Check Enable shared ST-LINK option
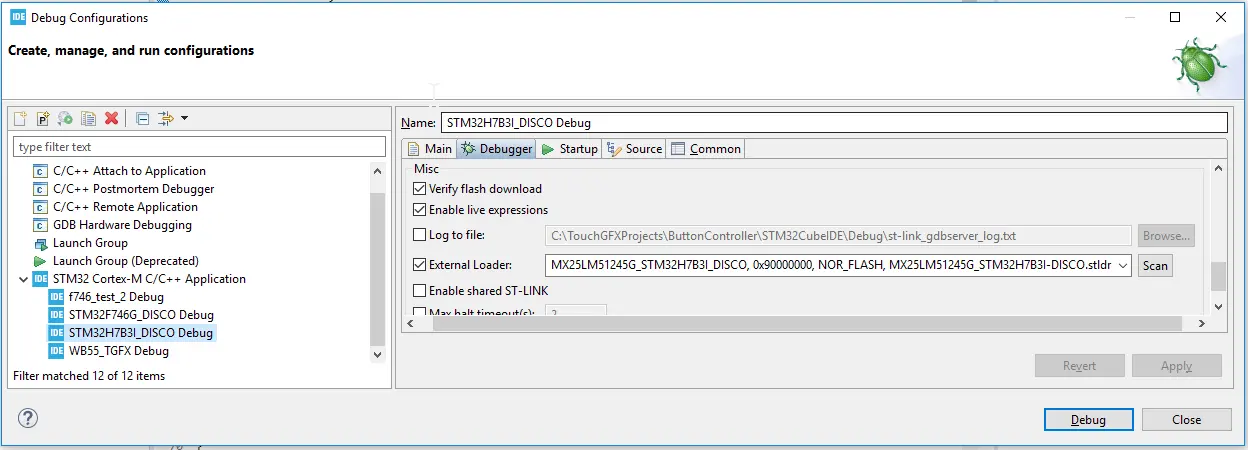The height and width of the screenshot is (450, 1248). [x=419, y=291]
